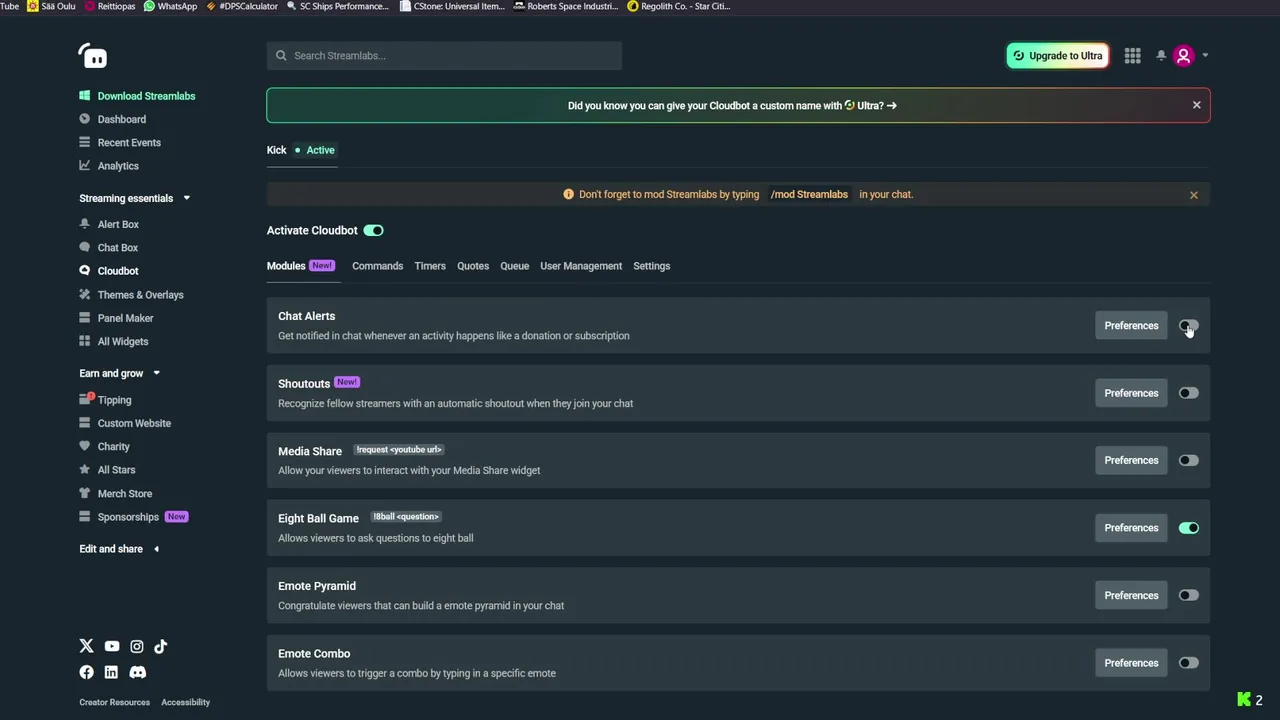Click the All Stars icon
This screenshot has height=720, width=1280.
[84, 469]
